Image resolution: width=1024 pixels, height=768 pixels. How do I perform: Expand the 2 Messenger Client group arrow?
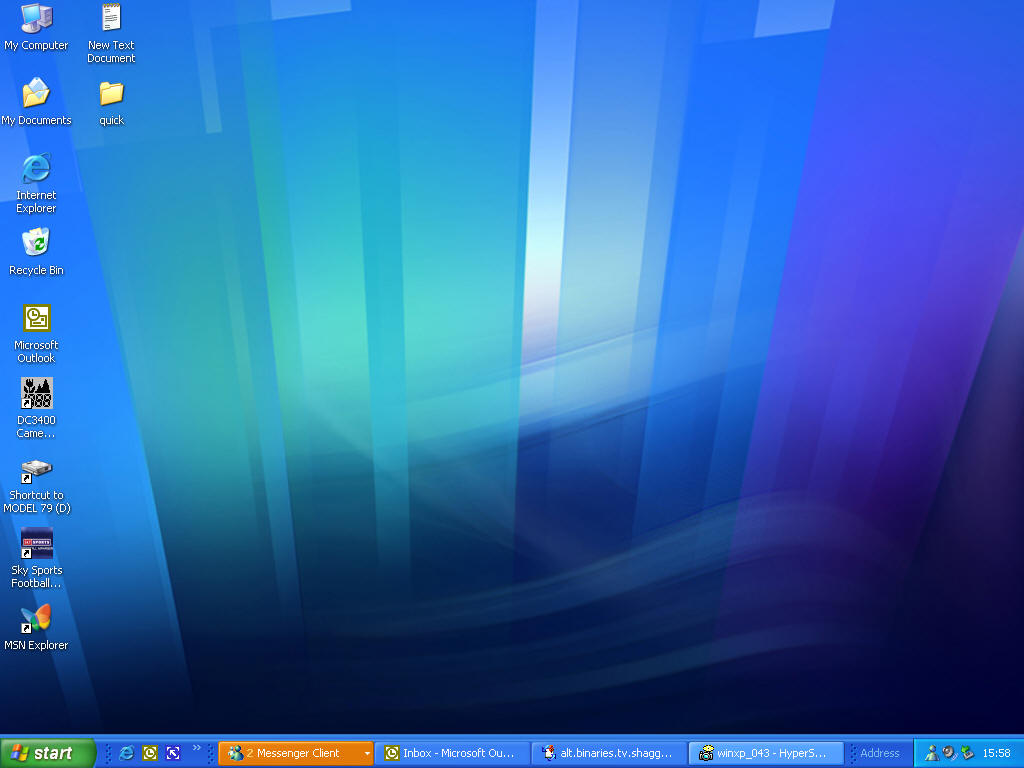[x=366, y=753]
